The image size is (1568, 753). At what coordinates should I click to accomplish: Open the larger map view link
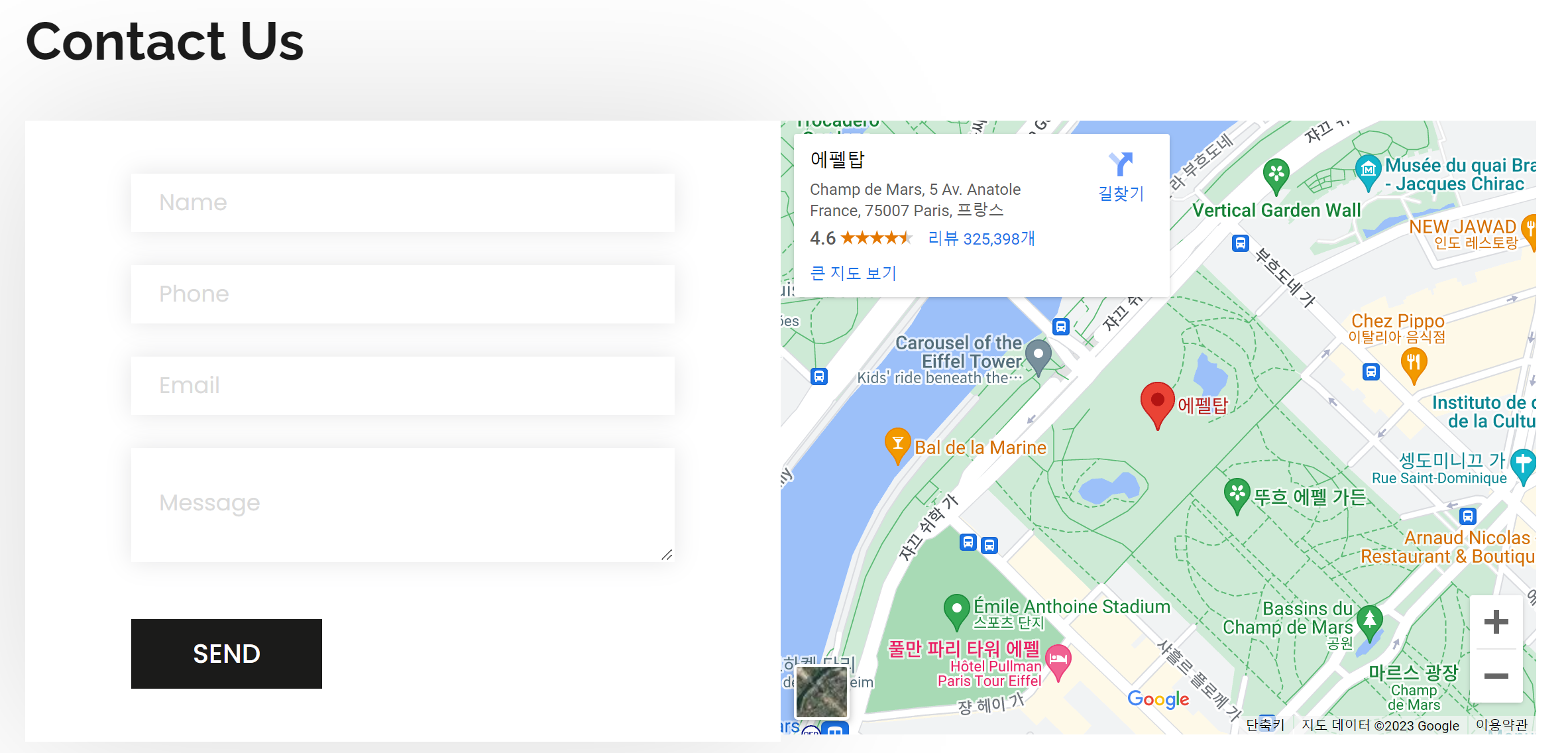[853, 273]
